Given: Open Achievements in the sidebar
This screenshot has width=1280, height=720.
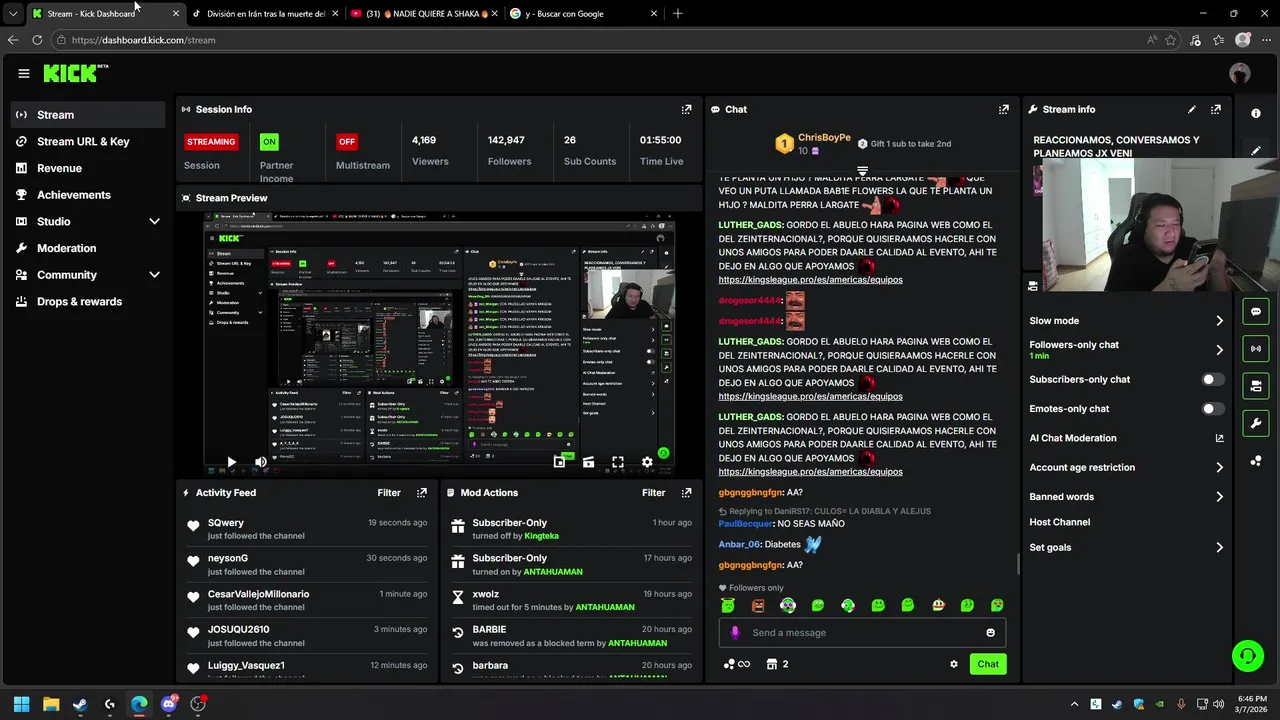Looking at the screenshot, I should pos(88,195).
